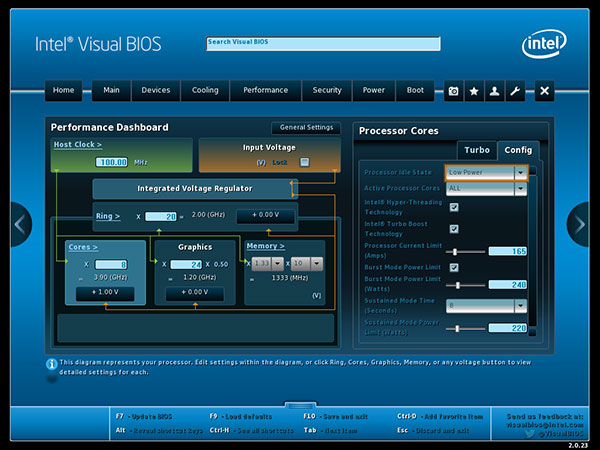Viewport: 600px width, 450px height.
Task: Open the wrench settings icon
Action: click(x=515, y=91)
